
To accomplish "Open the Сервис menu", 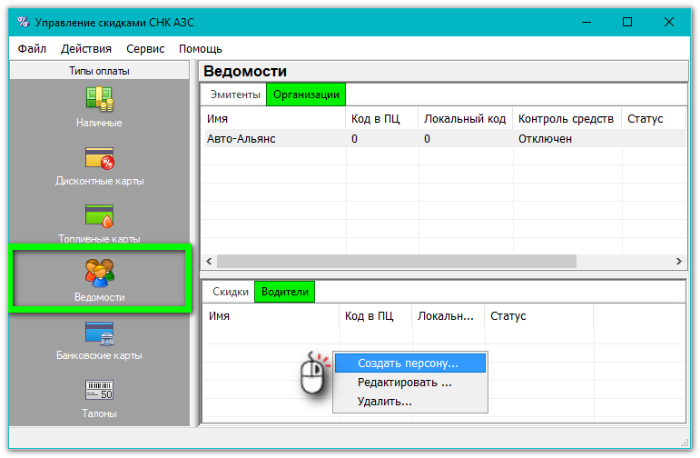I will (146, 48).
